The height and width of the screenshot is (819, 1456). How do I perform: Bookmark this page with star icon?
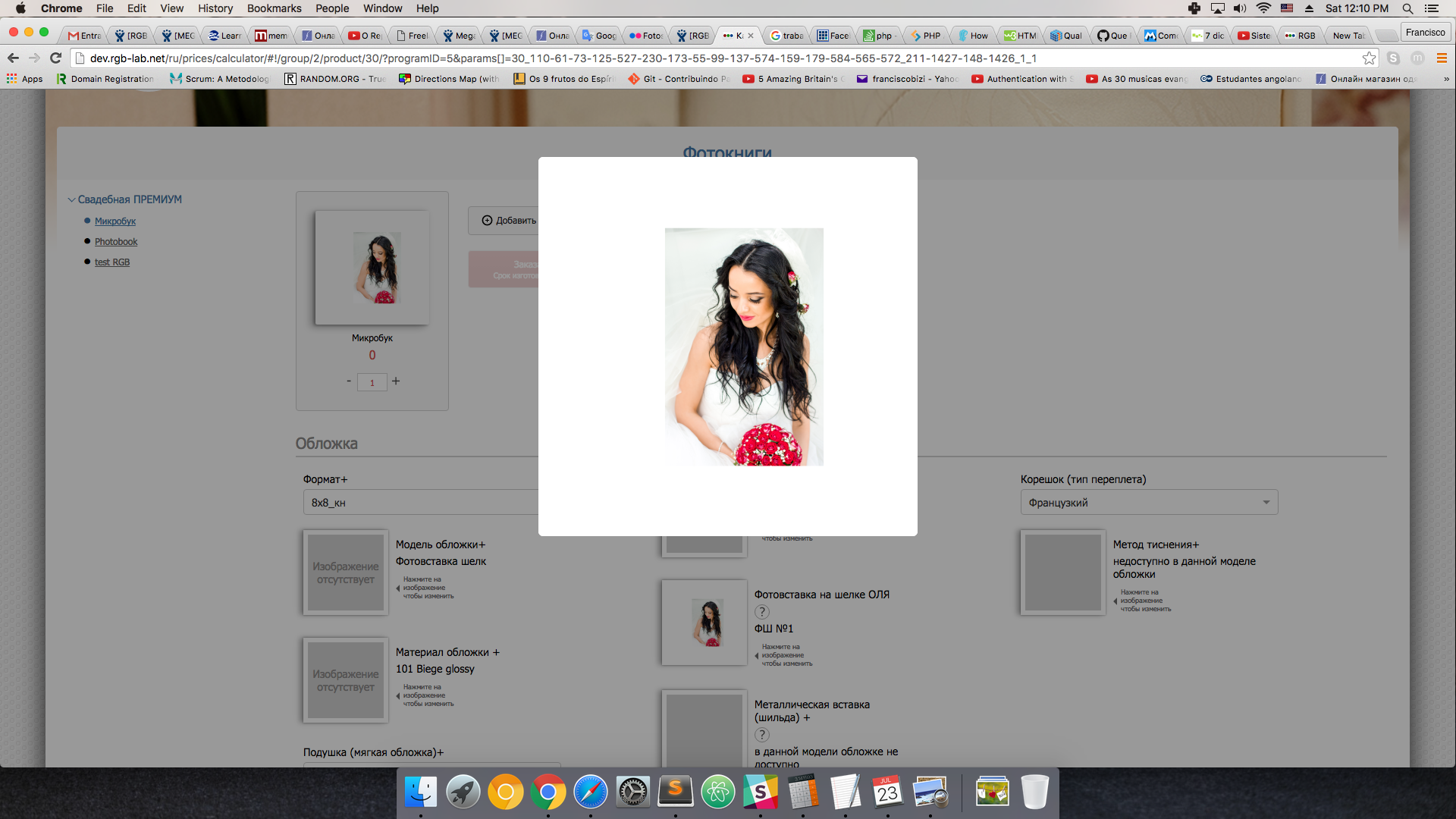(1369, 58)
